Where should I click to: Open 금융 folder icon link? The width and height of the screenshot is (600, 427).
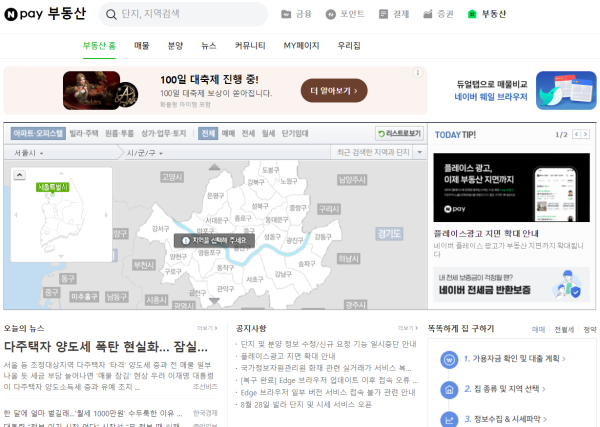(x=287, y=15)
